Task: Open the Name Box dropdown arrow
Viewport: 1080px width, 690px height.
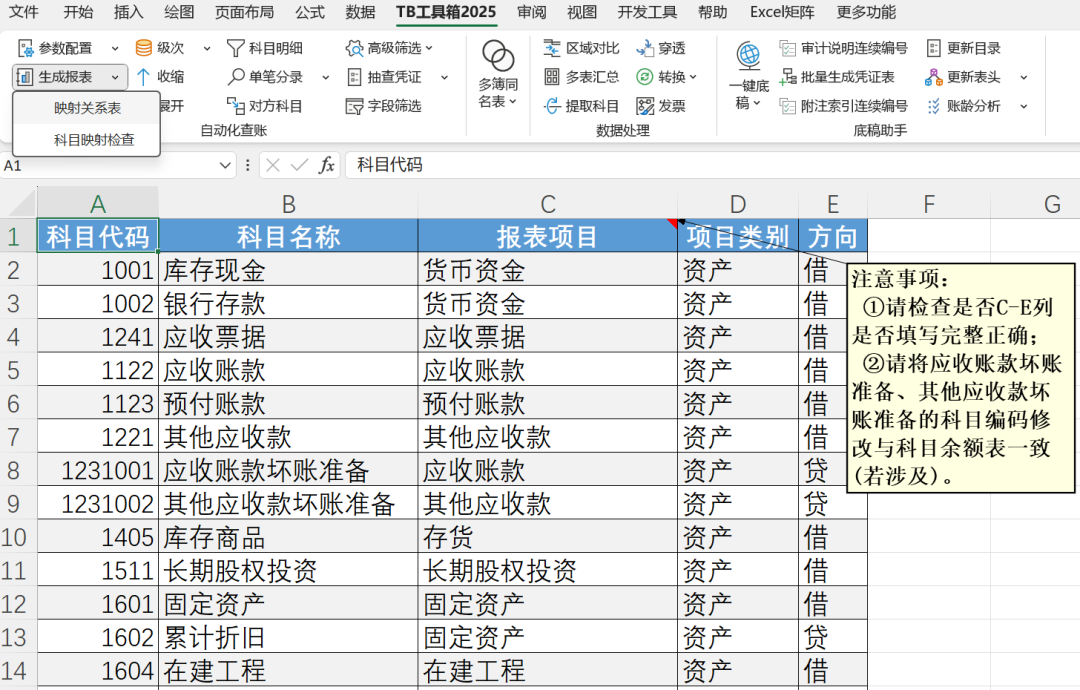Action: pyautogui.click(x=225, y=165)
